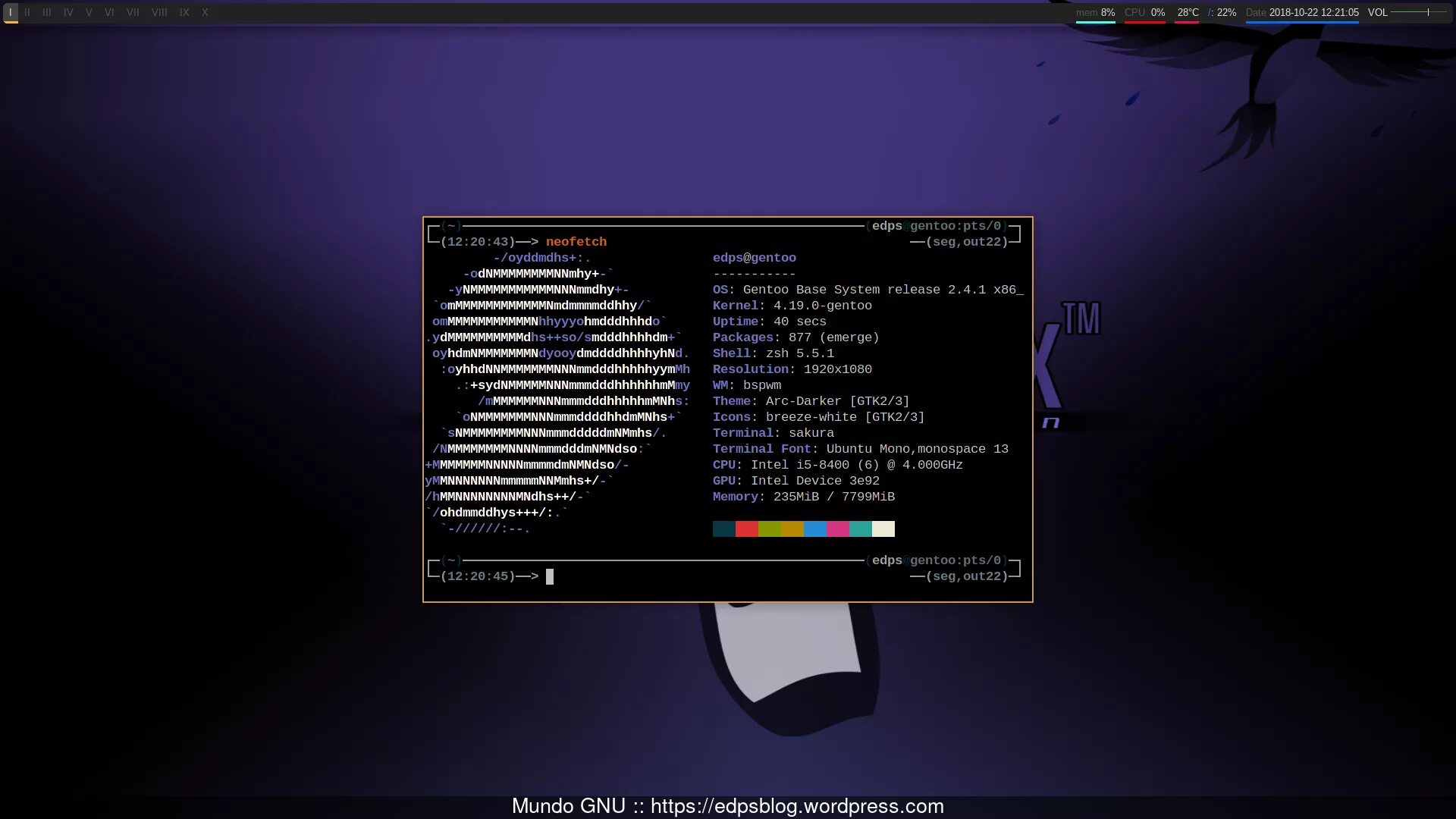The width and height of the screenshot is (1456, 819).
Task: Click the Terminal: sakura line
Action: 773,433
